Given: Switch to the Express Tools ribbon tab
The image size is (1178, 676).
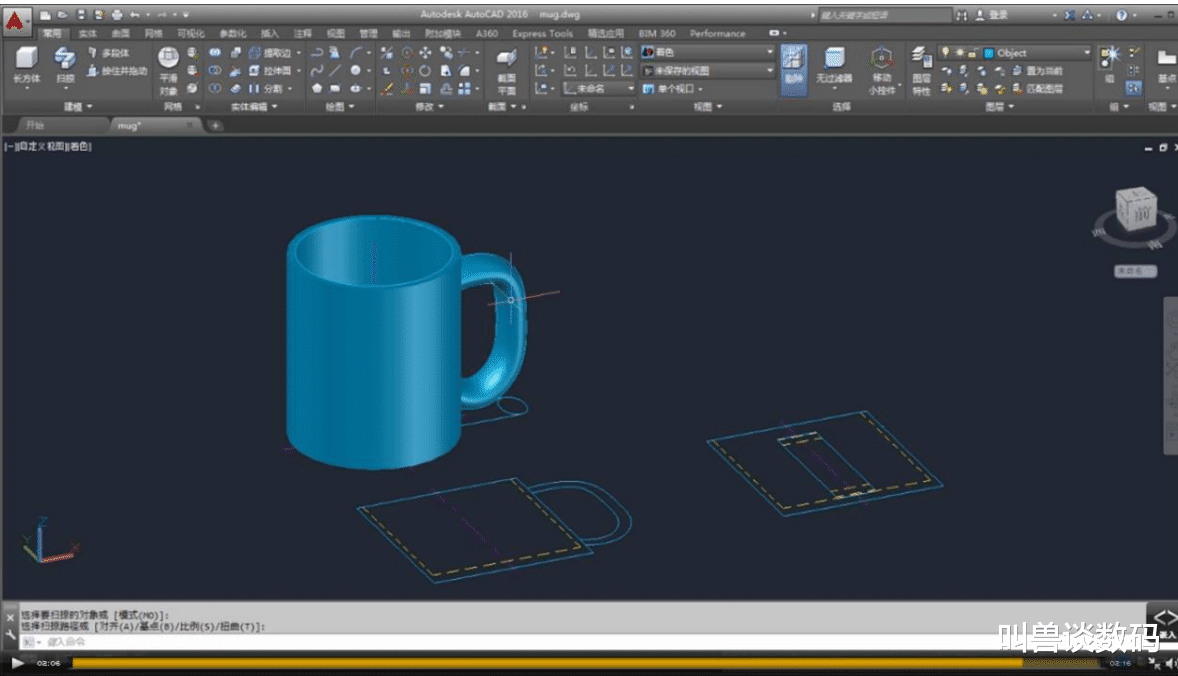Looking at the screenshot, I should [543, 33].
